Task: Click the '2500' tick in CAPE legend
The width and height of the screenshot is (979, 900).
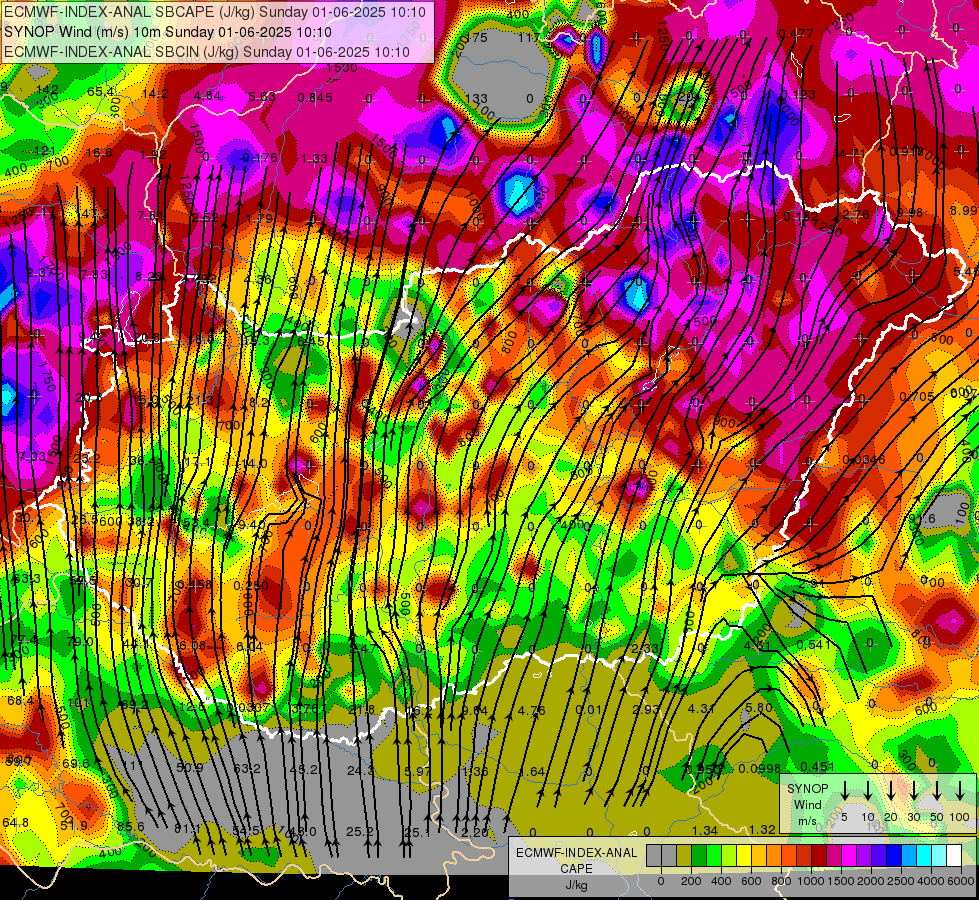Action: (x=901, y=881)
